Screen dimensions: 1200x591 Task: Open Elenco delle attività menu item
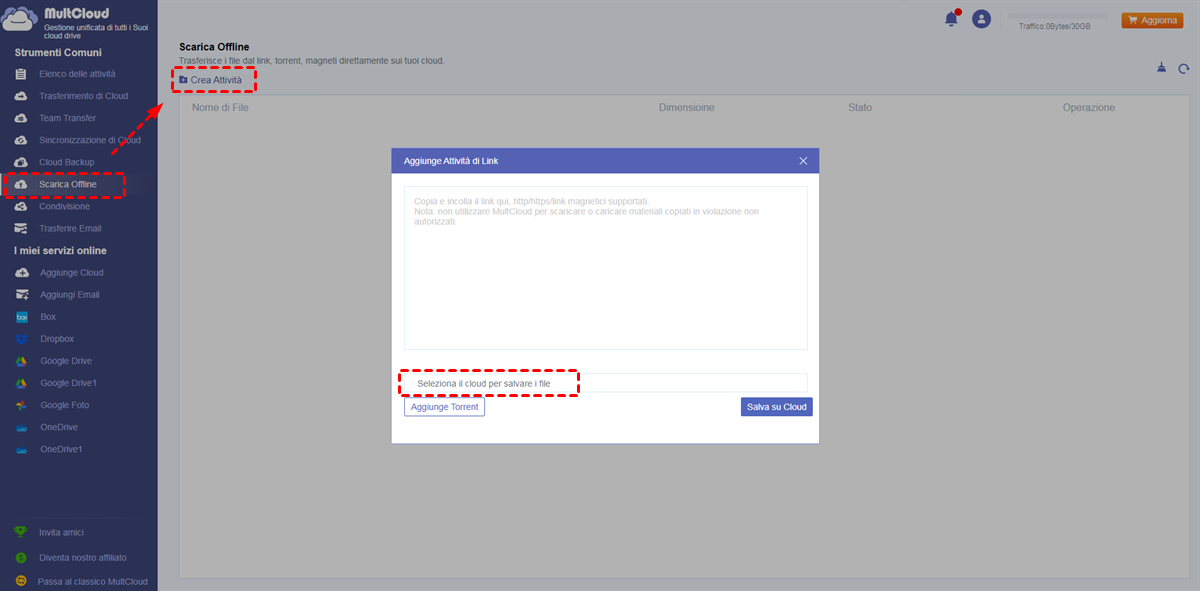pos(78,74)
